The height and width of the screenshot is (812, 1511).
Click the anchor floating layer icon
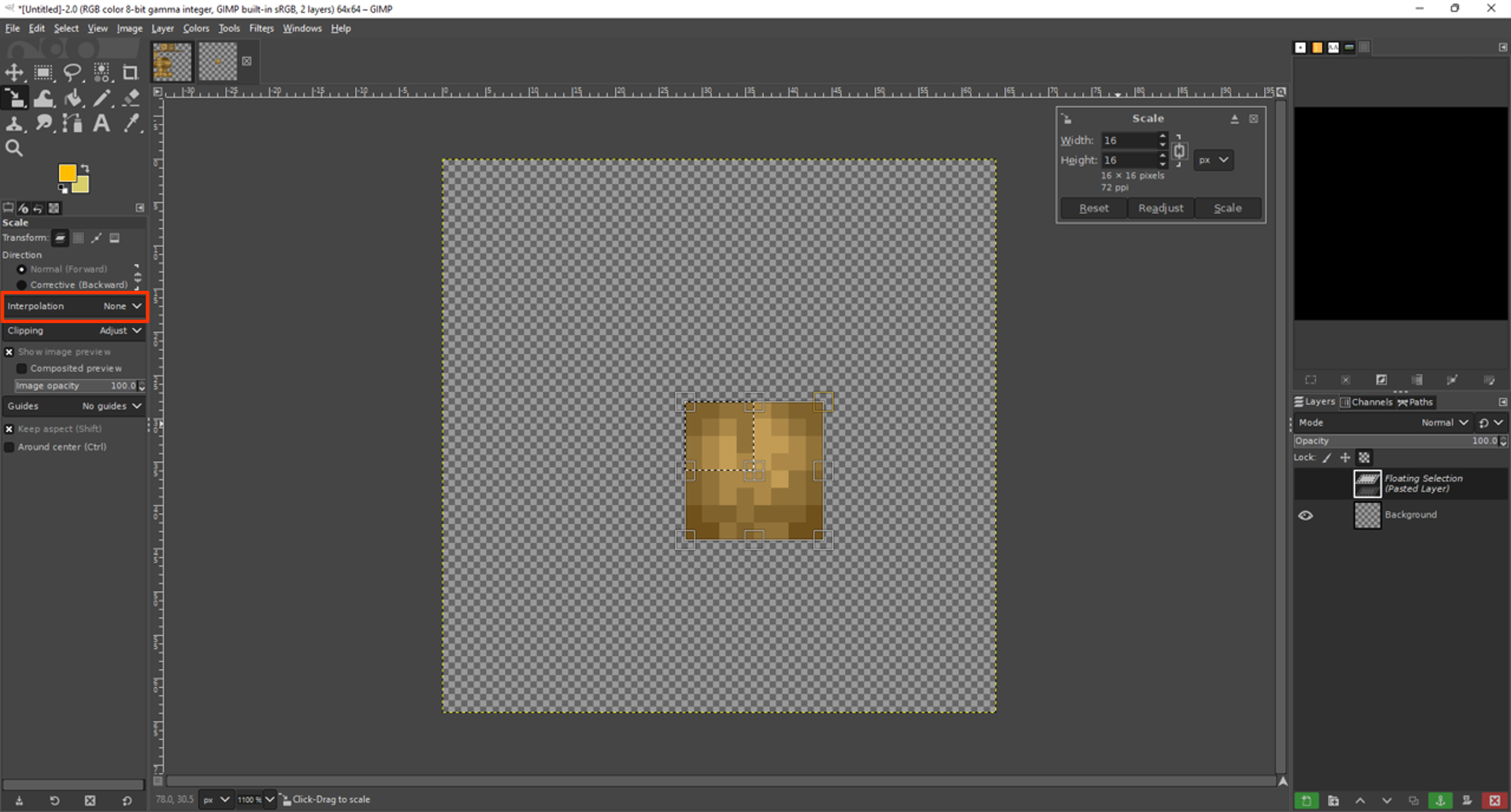(x=1440, y=801)
